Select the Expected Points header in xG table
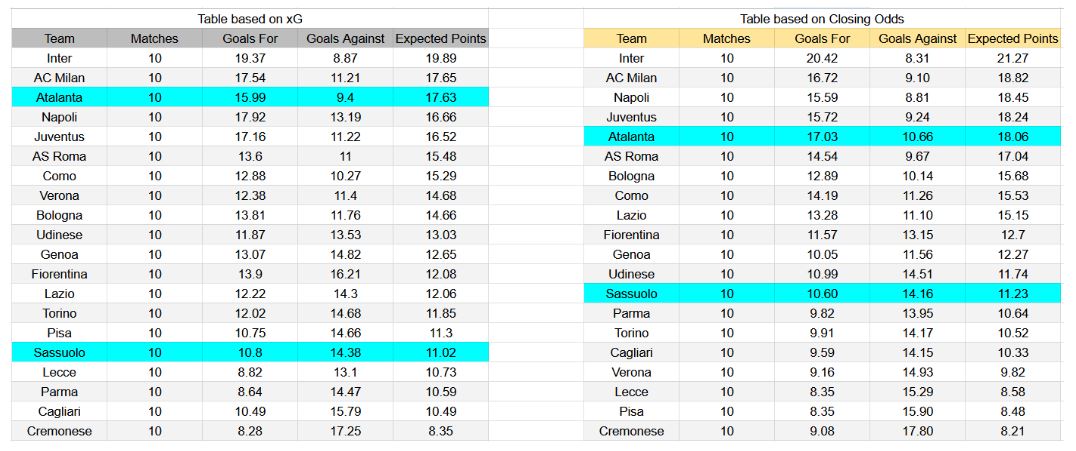 [x=441, y=38]
